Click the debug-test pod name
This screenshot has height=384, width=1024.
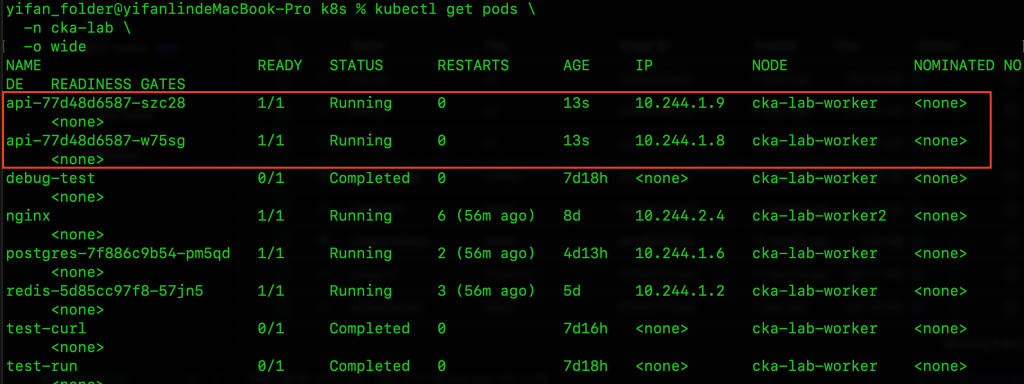point(50,178)
